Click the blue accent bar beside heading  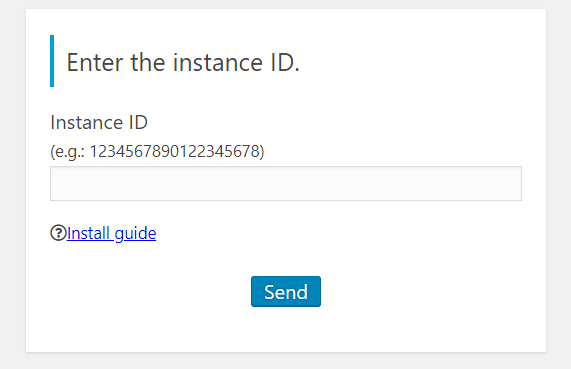click(x=52, y=61)
